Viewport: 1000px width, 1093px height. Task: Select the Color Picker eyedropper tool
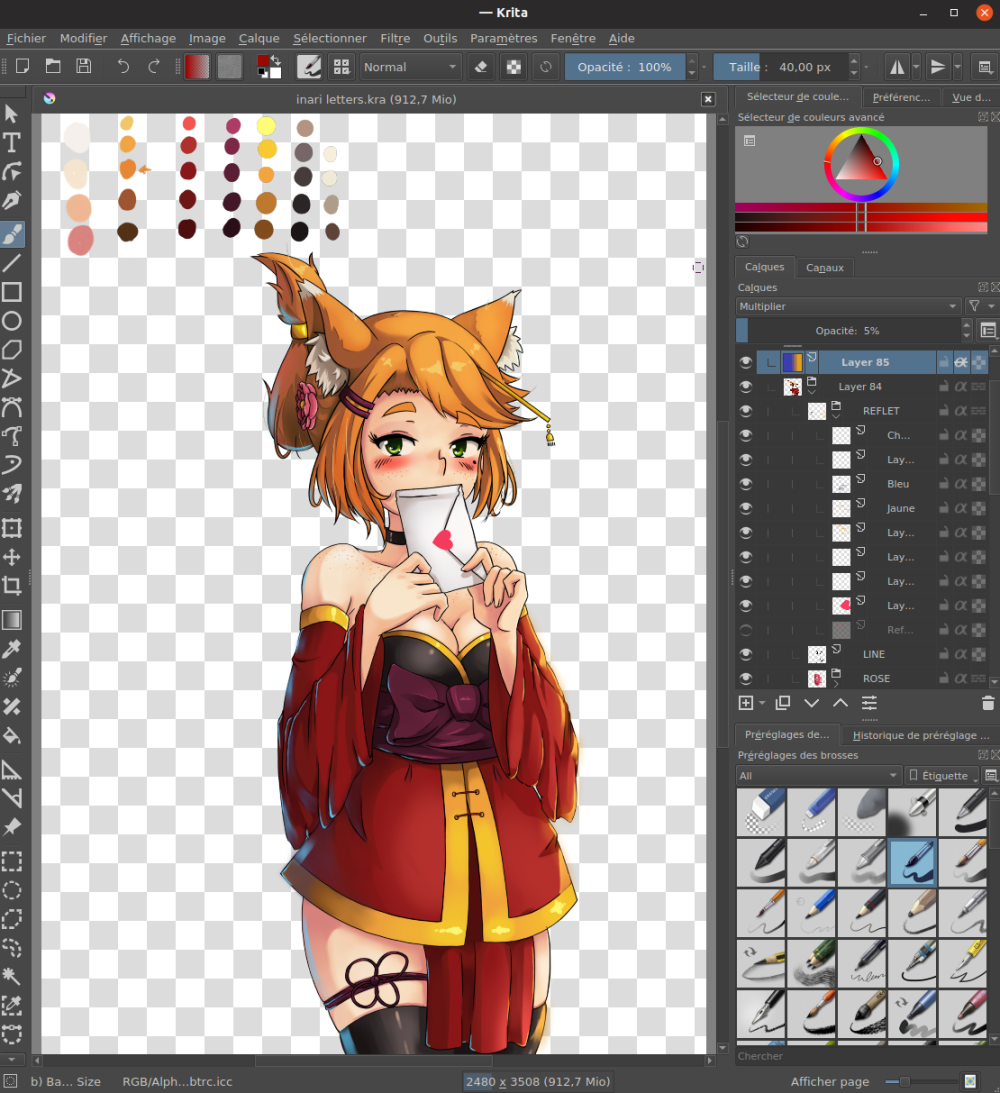12,649
